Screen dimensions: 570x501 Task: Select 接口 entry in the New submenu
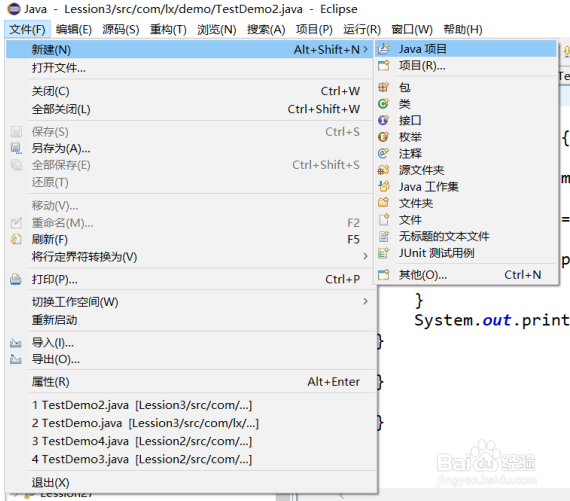(466, 120)
